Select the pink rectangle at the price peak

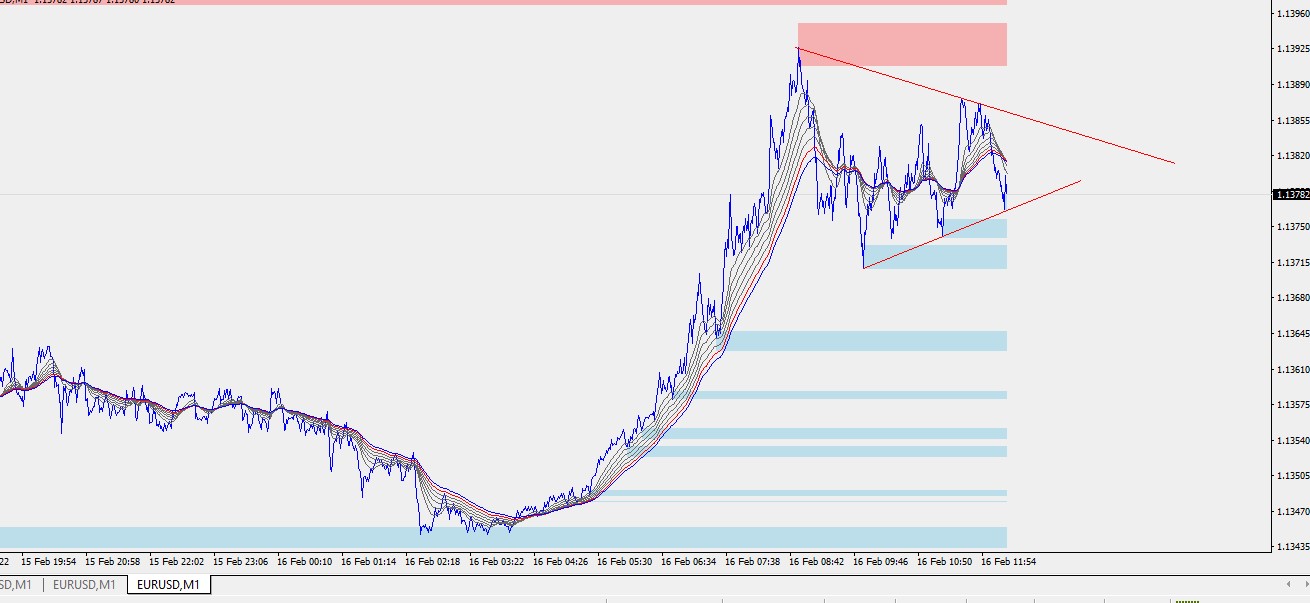point(902,44)
